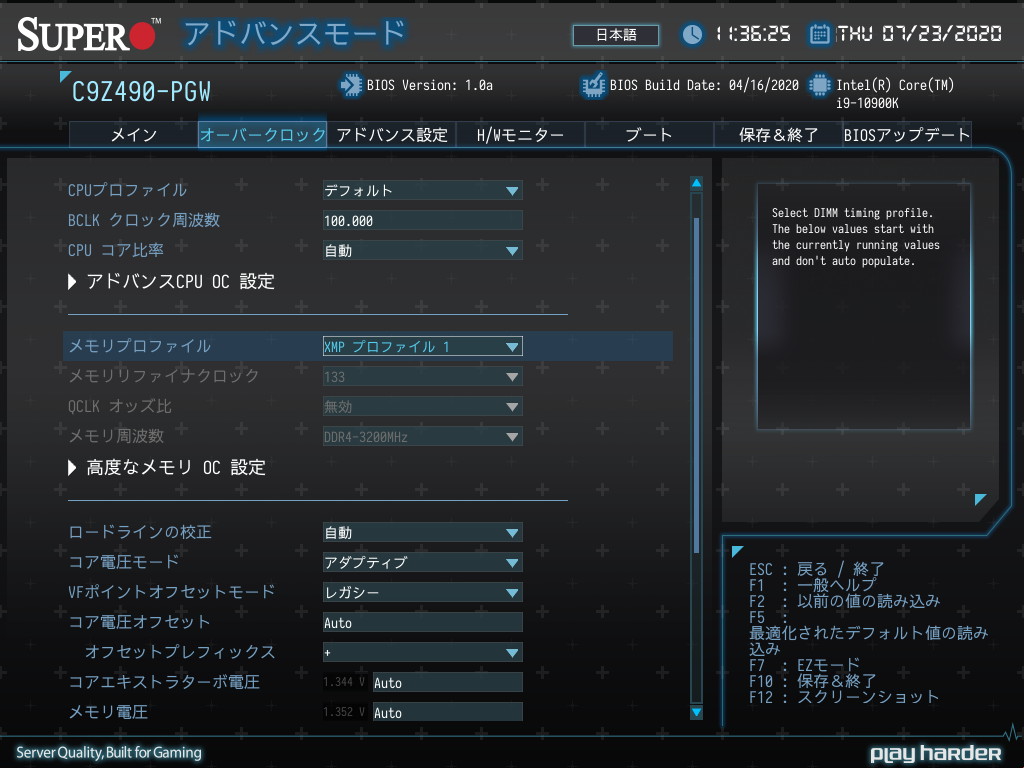Viewport: 1024px width, 768px height.
Task: Click the F12 スクリーンショット hint
Action: pyautogui.click(x=844, y=697)
